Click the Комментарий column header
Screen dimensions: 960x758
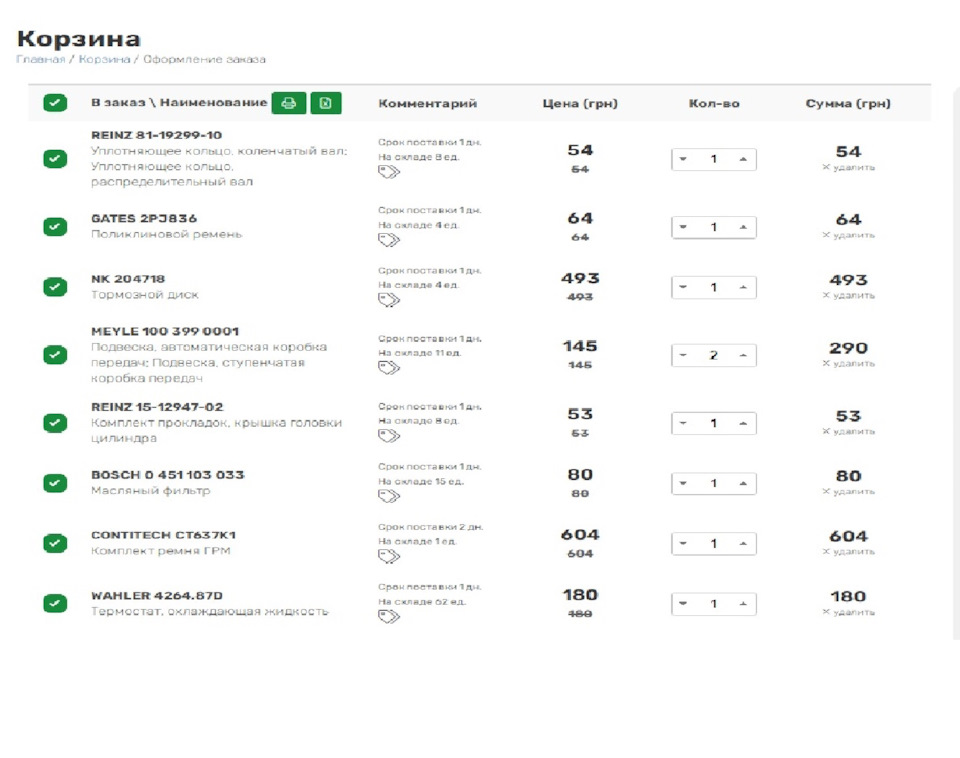pyautogui.click(x=427, y=103)
